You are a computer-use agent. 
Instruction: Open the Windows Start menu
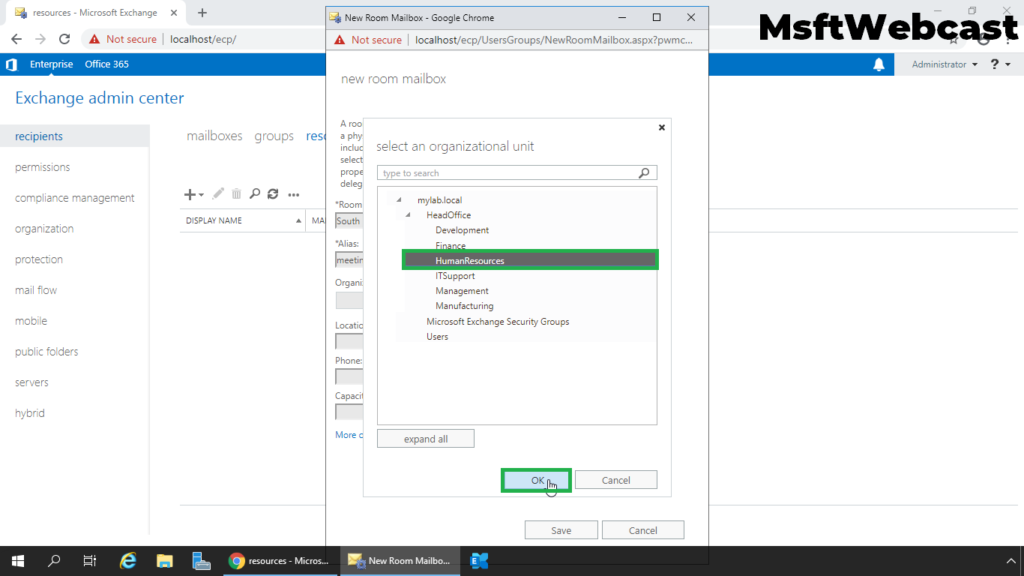point(18,561)
